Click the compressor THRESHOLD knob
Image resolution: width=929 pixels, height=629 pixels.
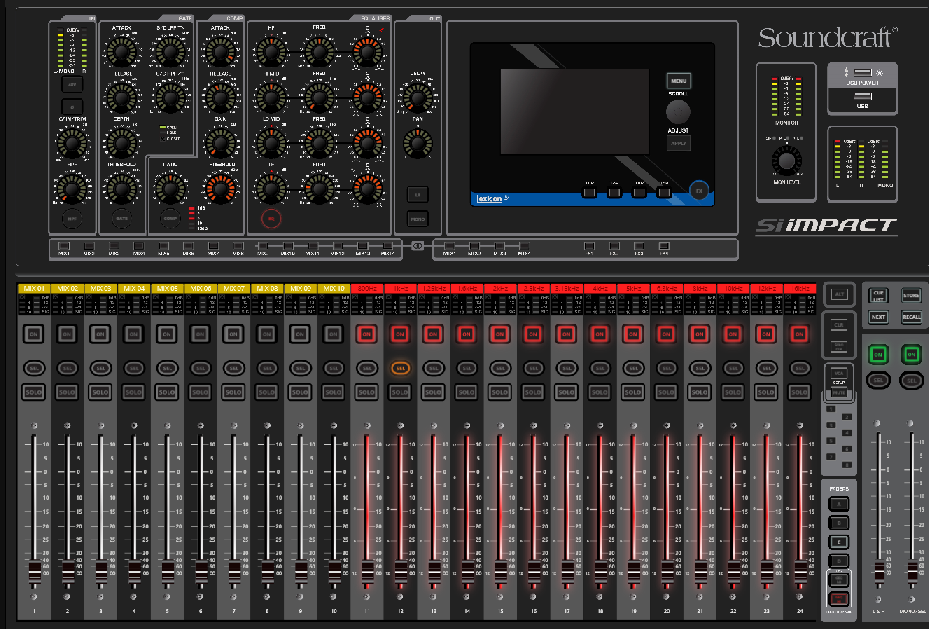[220, 190]
